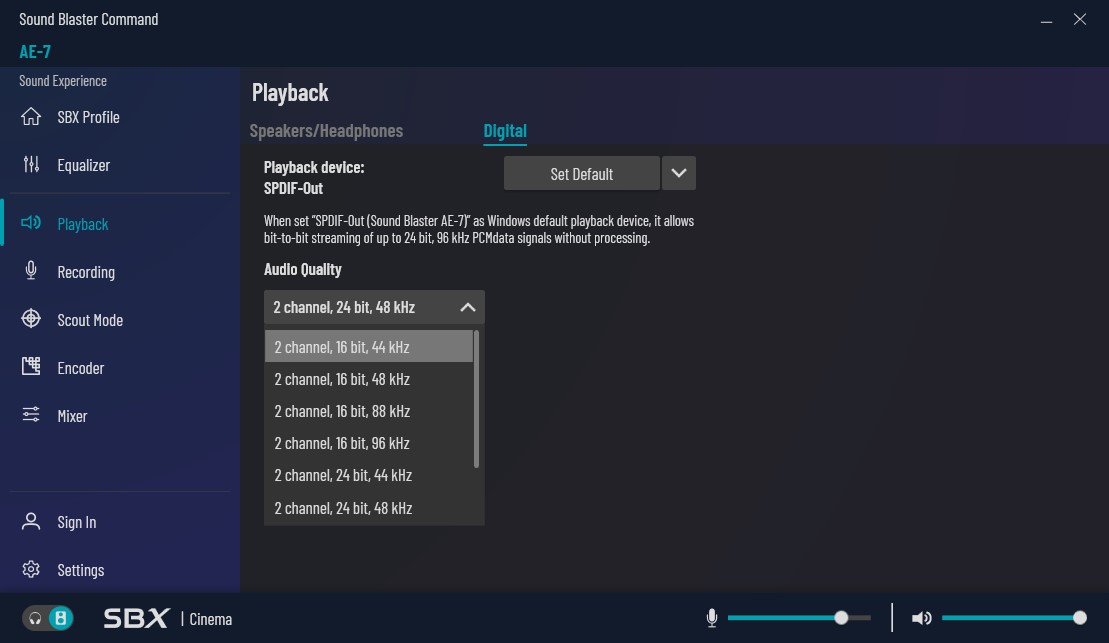This screenshot has width=1109, height=643.
Task: Switch to the Digital tab
Action: 505,130
